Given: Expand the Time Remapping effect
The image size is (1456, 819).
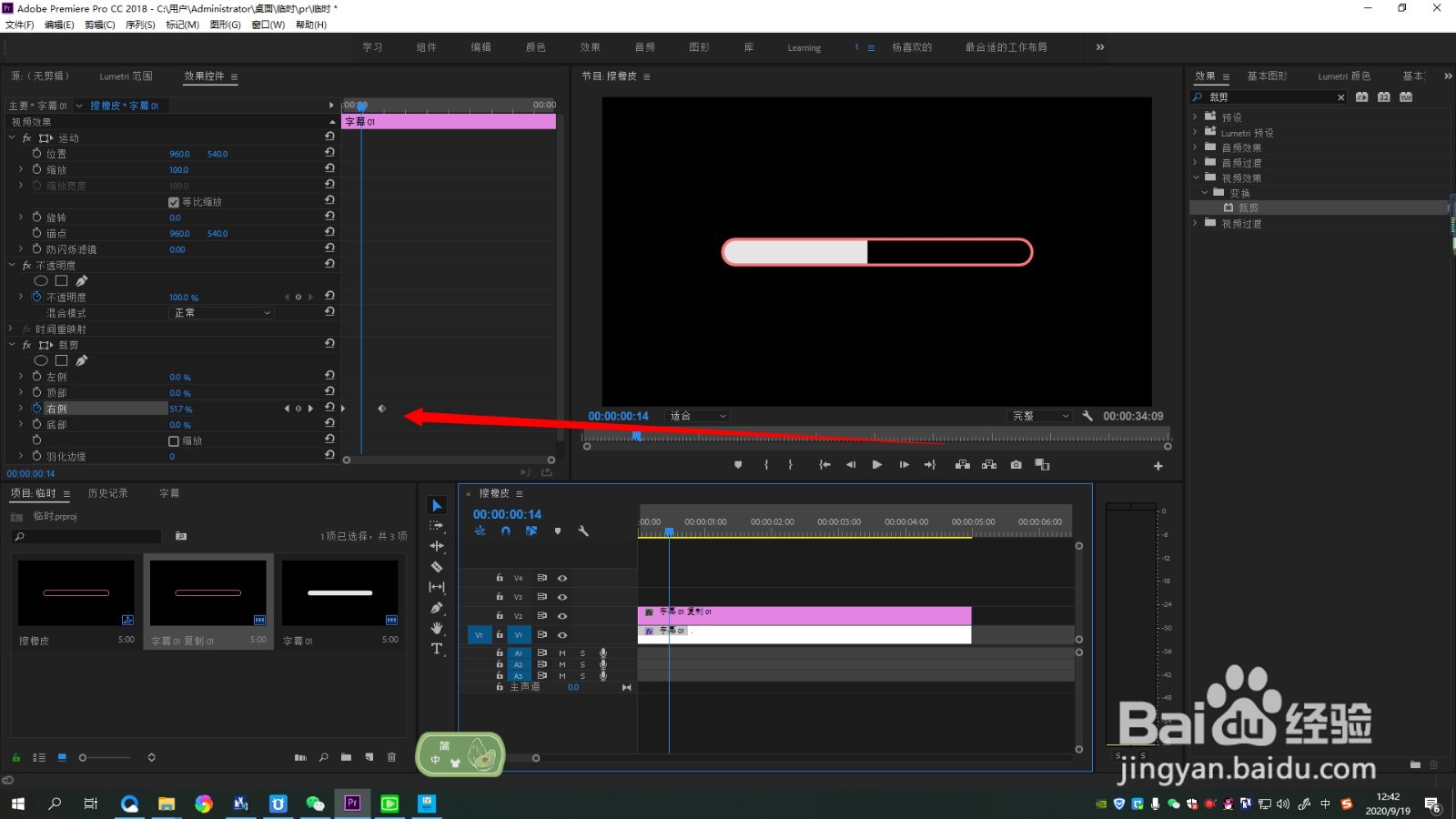Looking at the screenshot, I should point(12,329).
